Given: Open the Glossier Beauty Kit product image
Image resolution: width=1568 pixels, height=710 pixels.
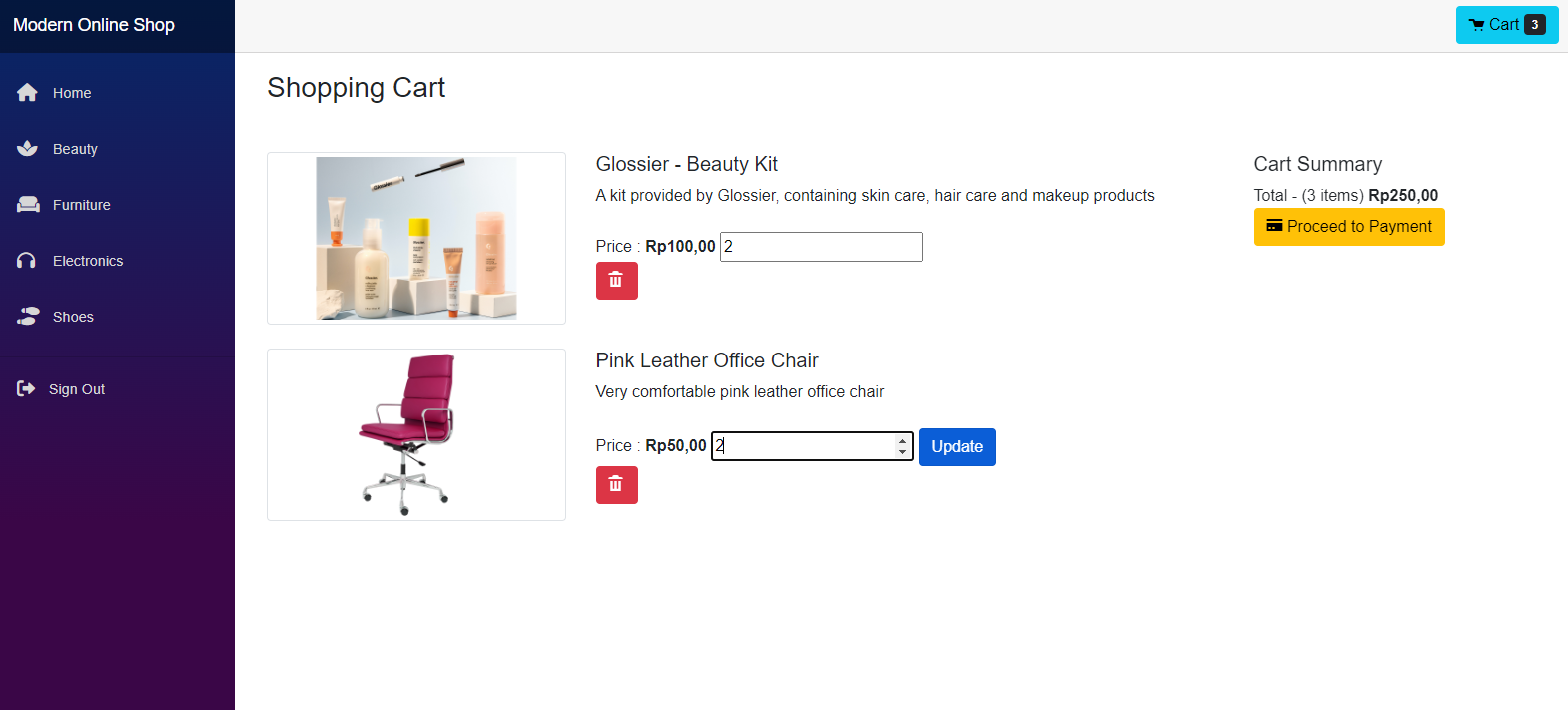Looking at the screenshot, I should click(x=416, y=238).
